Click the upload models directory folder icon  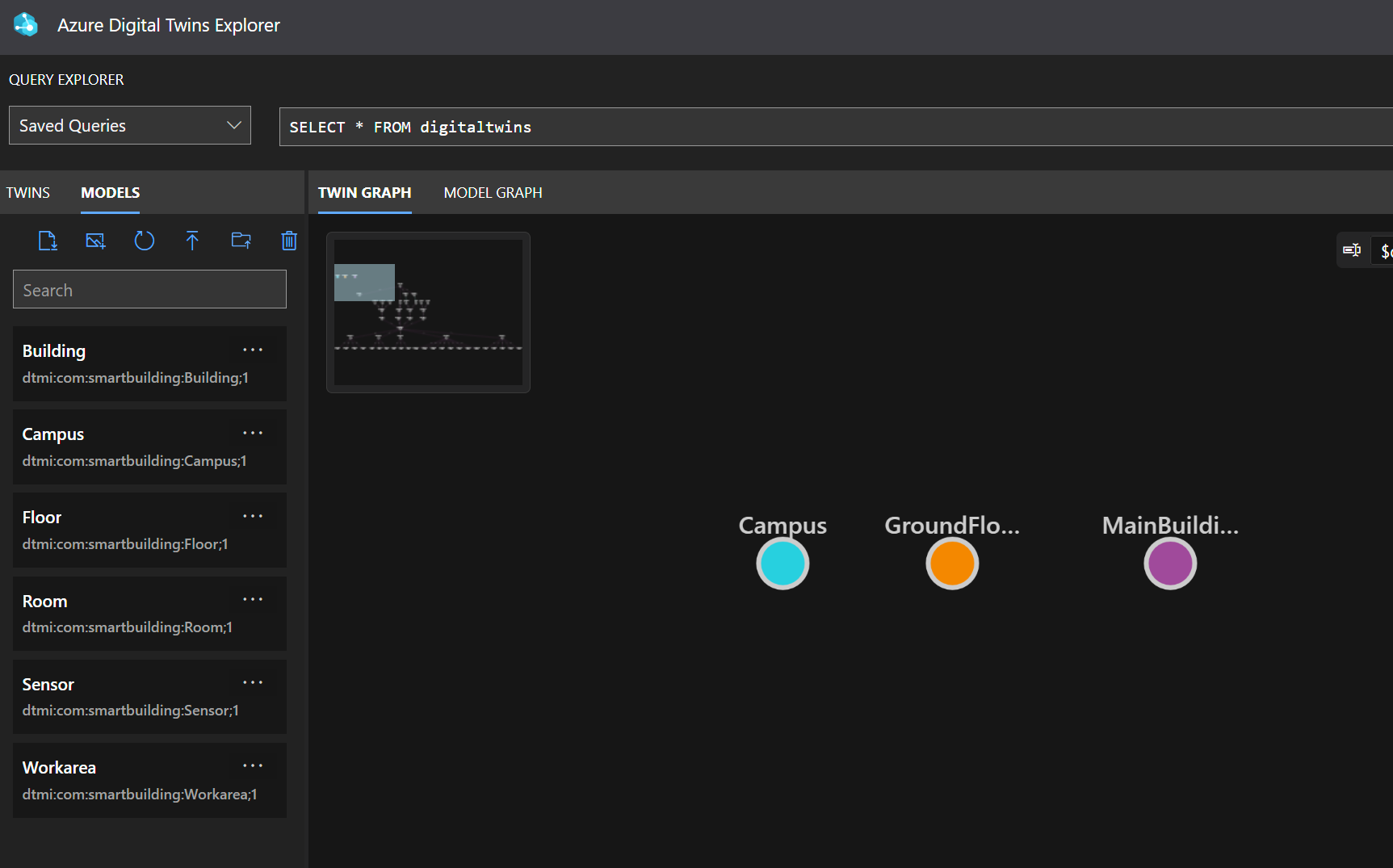[241, 241]
